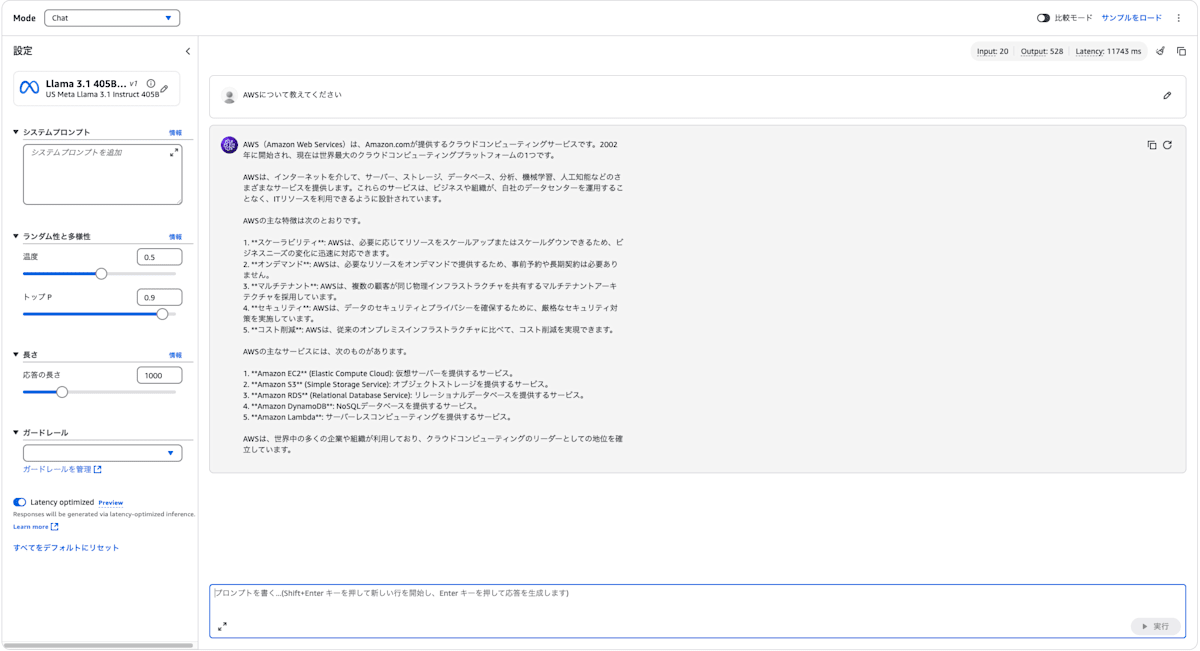Expand the system prompt box with its corner icon
Image resolution: width=1200 pixels, height=651 pixels.
(x=174, y=153)
